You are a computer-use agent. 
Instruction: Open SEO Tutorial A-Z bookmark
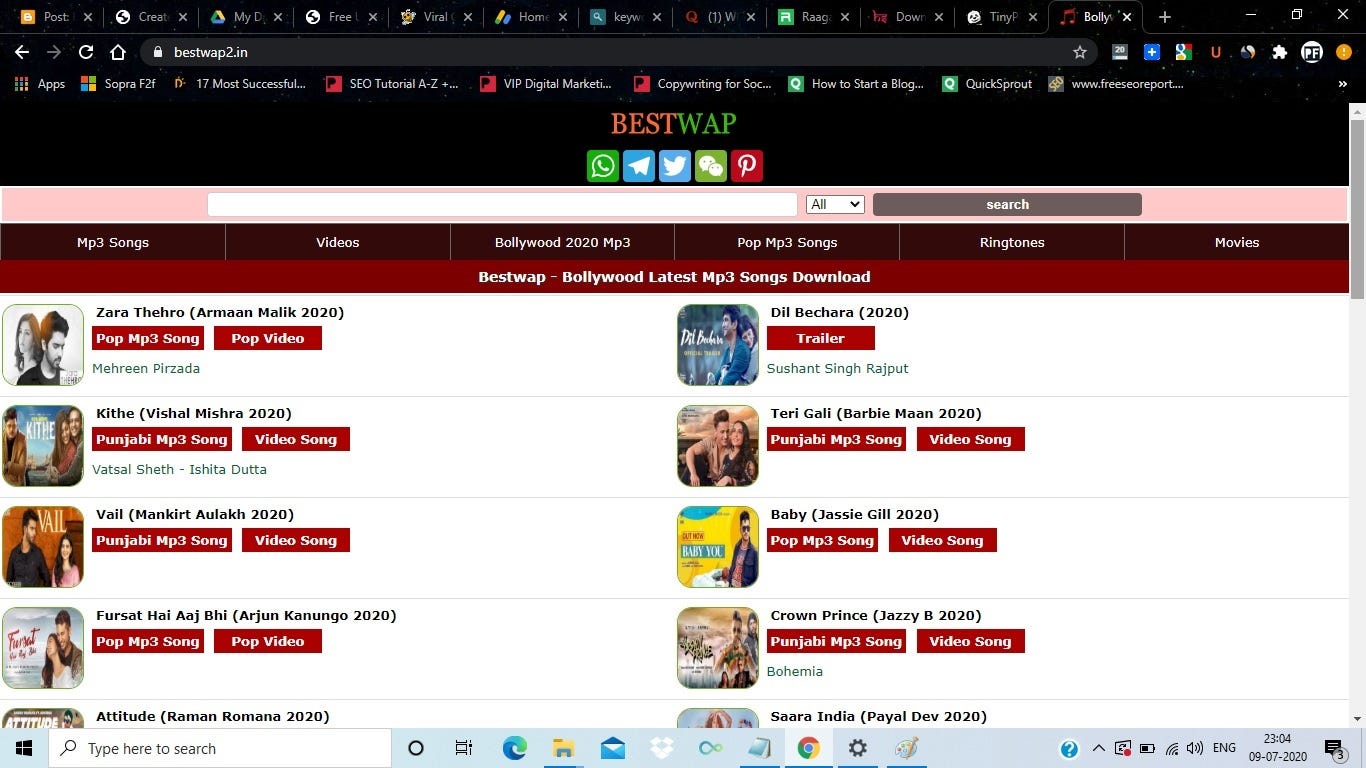tap(392, 84)
